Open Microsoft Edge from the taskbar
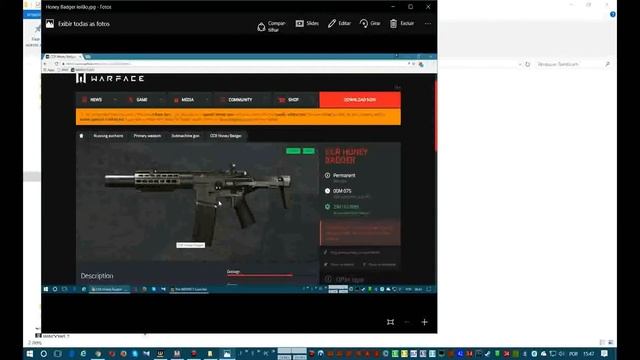 pos(83,354)
